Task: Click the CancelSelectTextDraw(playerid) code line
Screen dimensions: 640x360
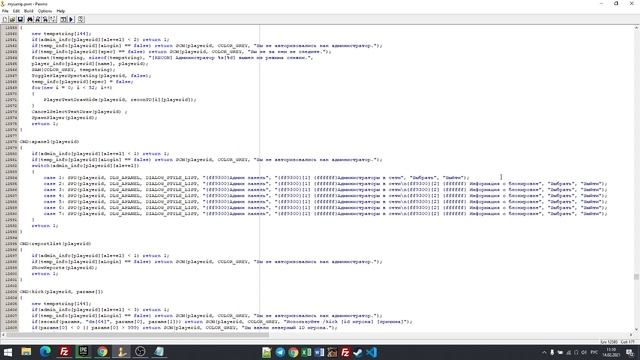Action: 79,111
